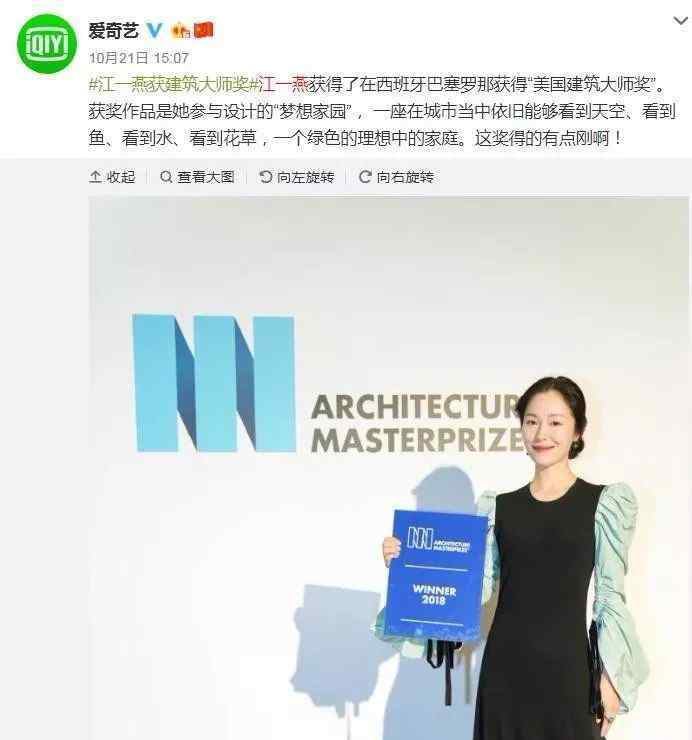Open 查看大图 to view large image

(x=197, y=177)
